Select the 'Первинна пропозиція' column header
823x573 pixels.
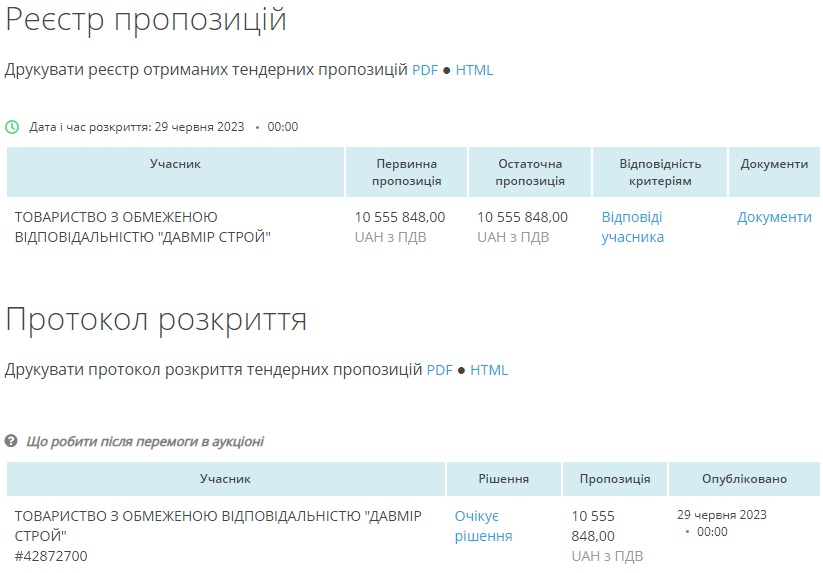406,172
